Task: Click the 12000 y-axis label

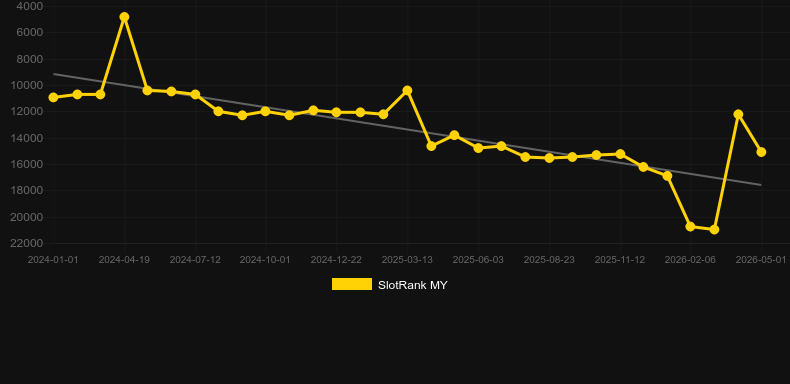Action: point(27,112)
